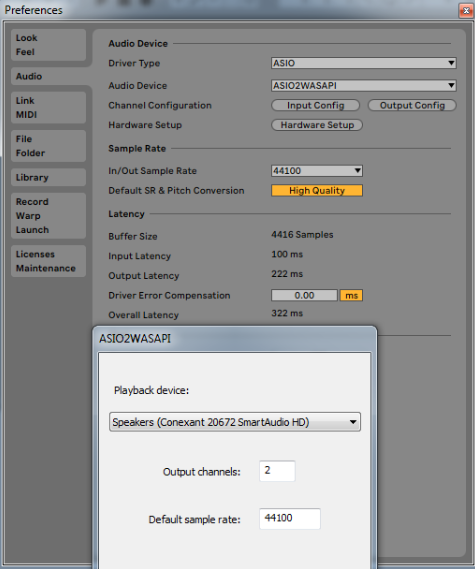
Task: Close the Preferences window
Action: tap(466, 11)
